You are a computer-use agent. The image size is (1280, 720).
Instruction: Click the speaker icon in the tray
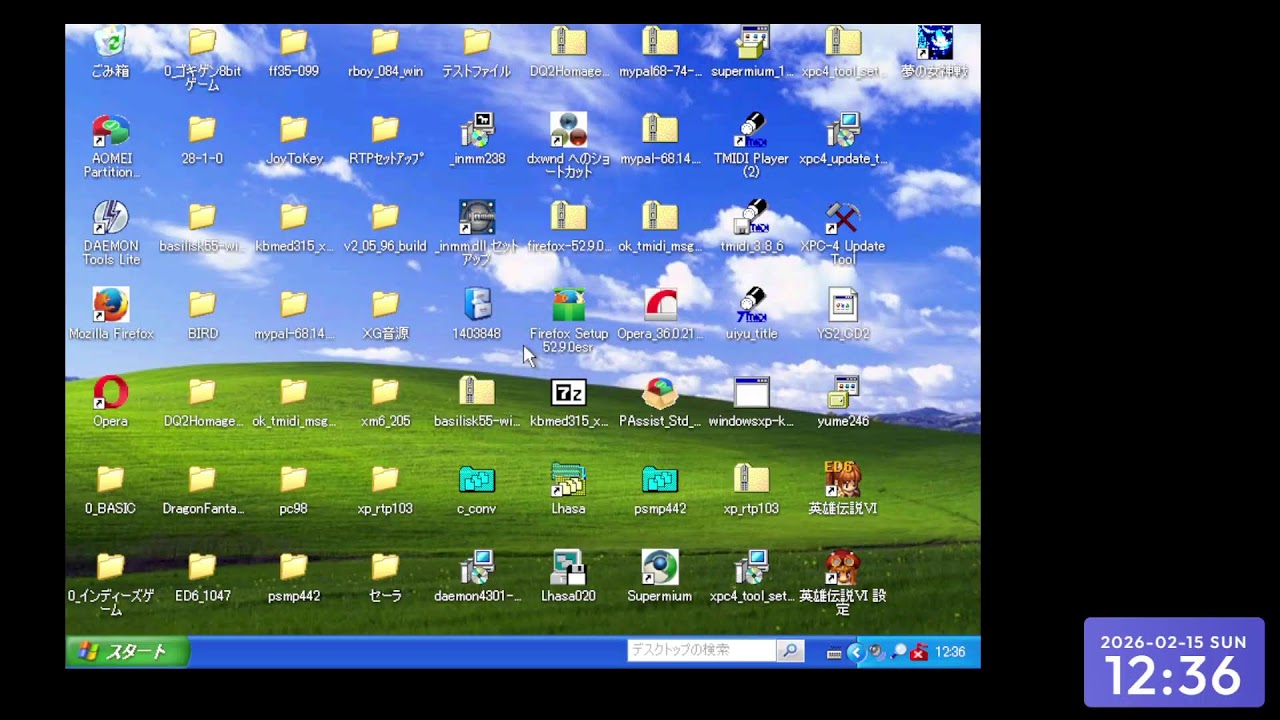tap(877, 652)
